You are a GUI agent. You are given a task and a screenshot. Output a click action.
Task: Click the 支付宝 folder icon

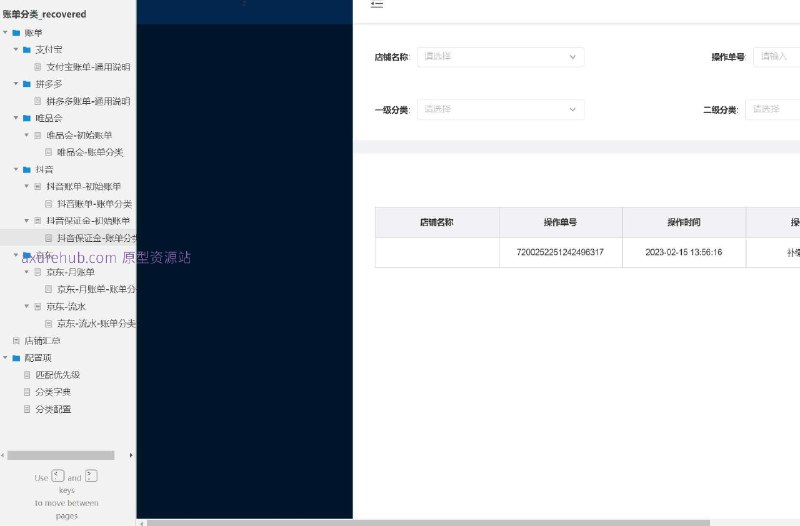pyautogui.click(x=27, y=49)
